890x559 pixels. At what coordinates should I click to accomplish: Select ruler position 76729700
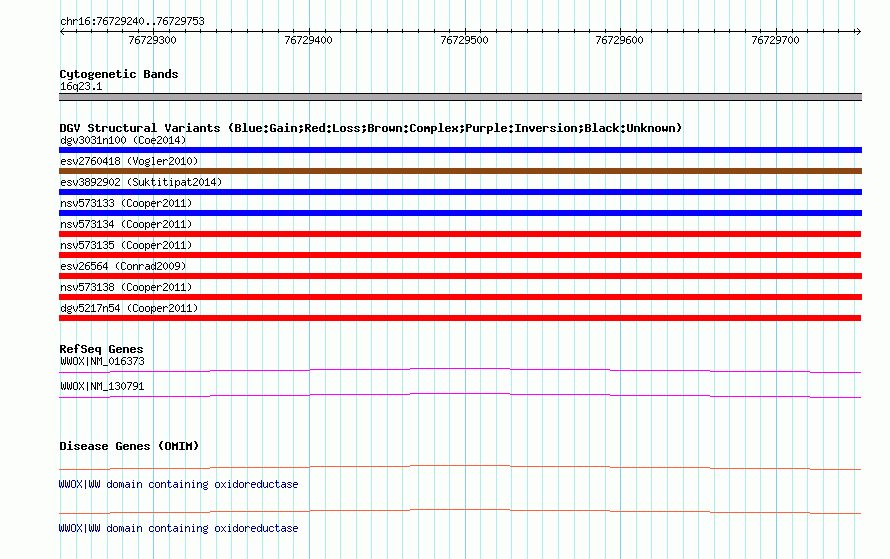click(x=775, y=40)
